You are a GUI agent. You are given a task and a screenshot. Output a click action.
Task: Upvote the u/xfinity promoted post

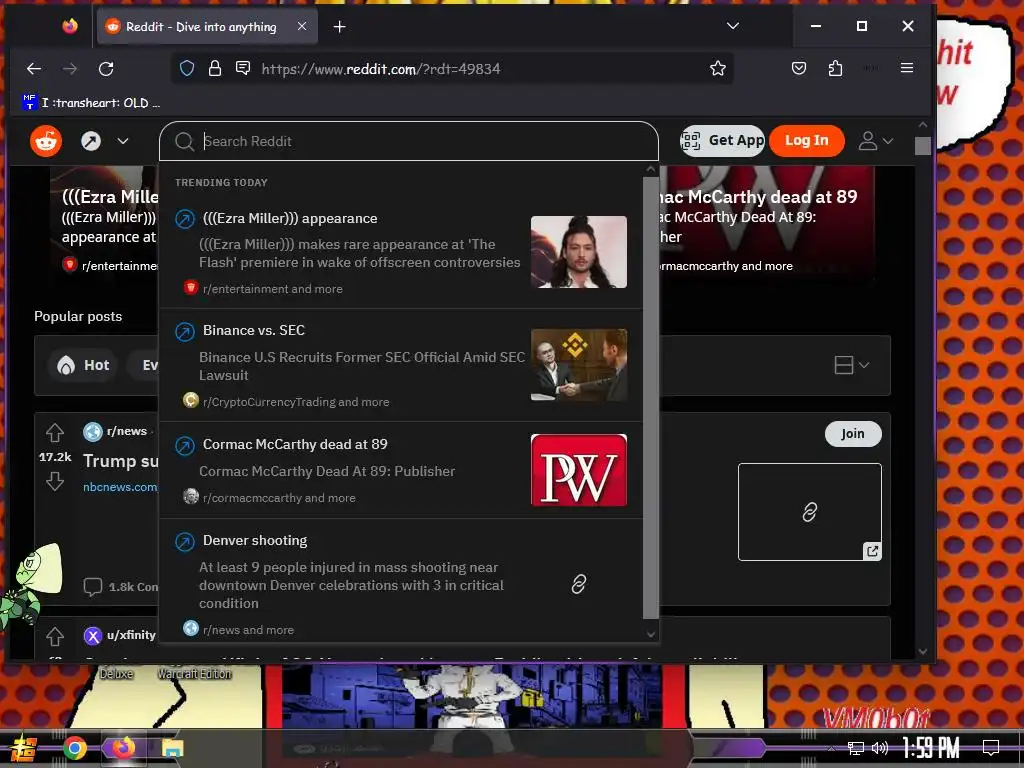[55, 636]
